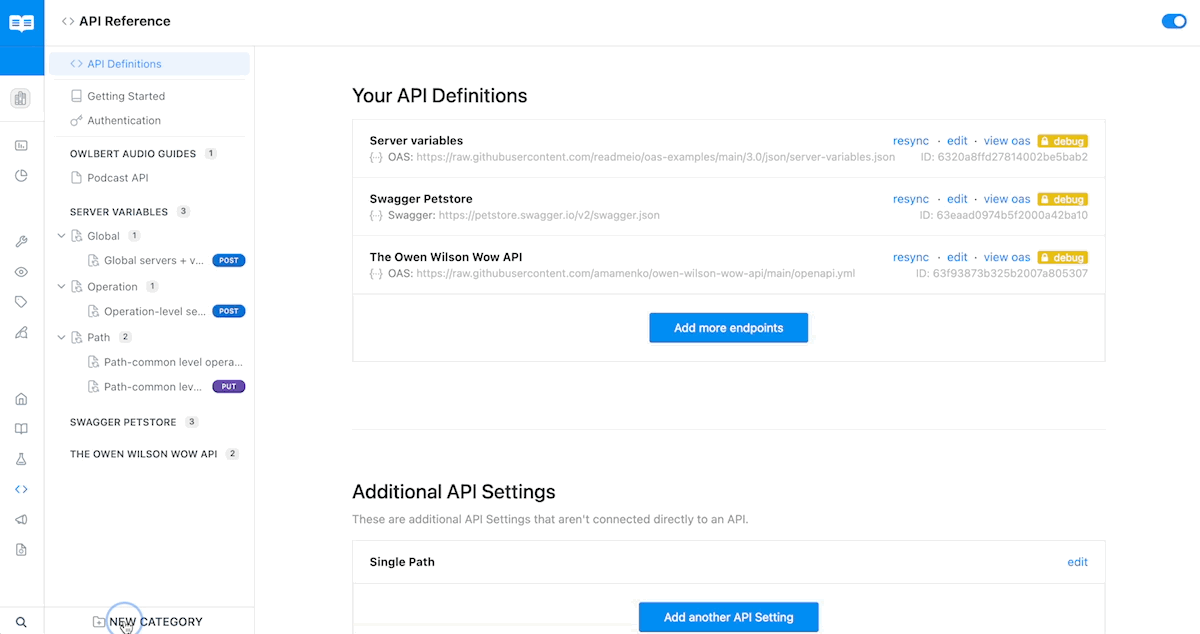Toggle the blue switch at top right
This screenshot has width=1200, height=634.
click(1173, 21)
